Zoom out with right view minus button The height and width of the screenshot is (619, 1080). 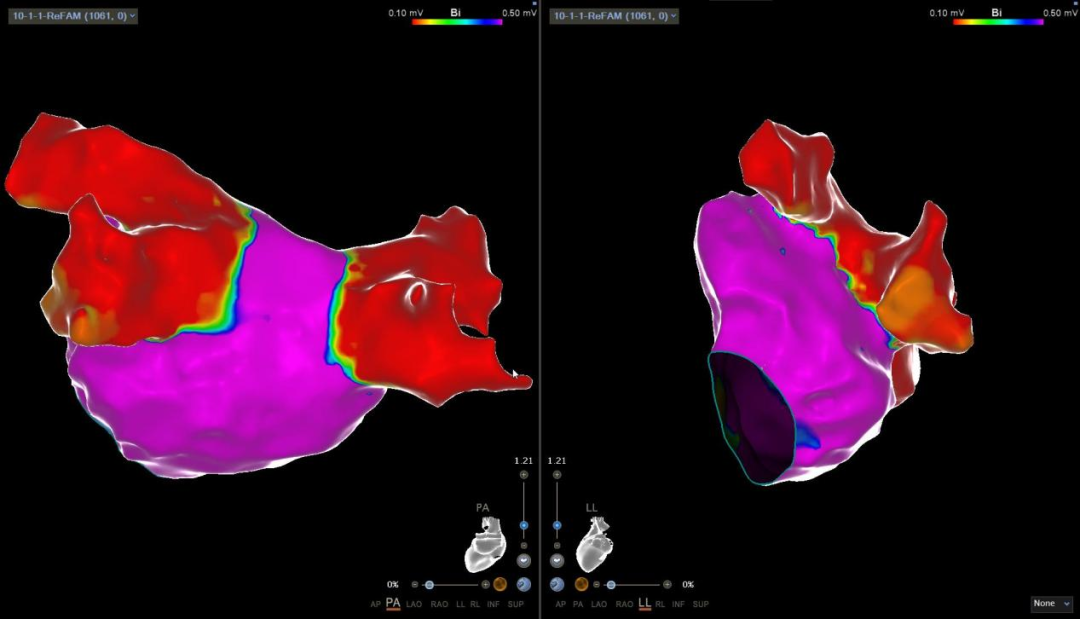tap(557, 545)
